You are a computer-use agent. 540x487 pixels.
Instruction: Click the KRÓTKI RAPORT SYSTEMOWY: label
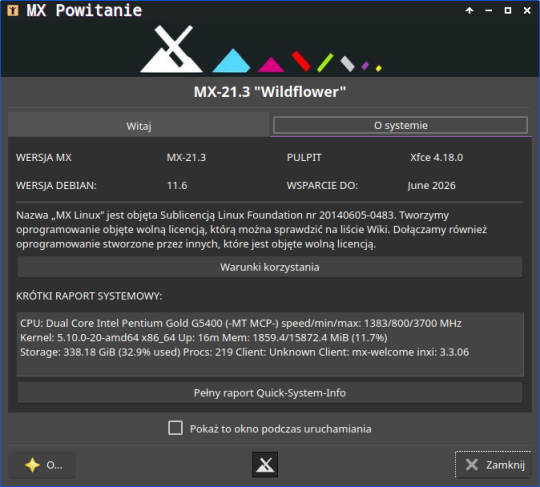(89, 296)
